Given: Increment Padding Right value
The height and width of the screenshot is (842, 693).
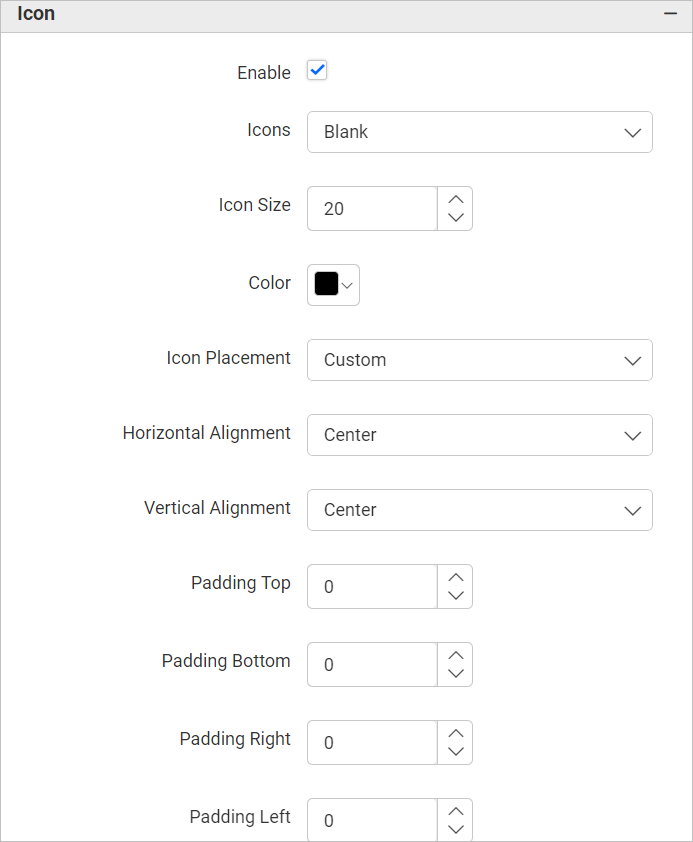Looking at the screenshot, I should 456,732.
